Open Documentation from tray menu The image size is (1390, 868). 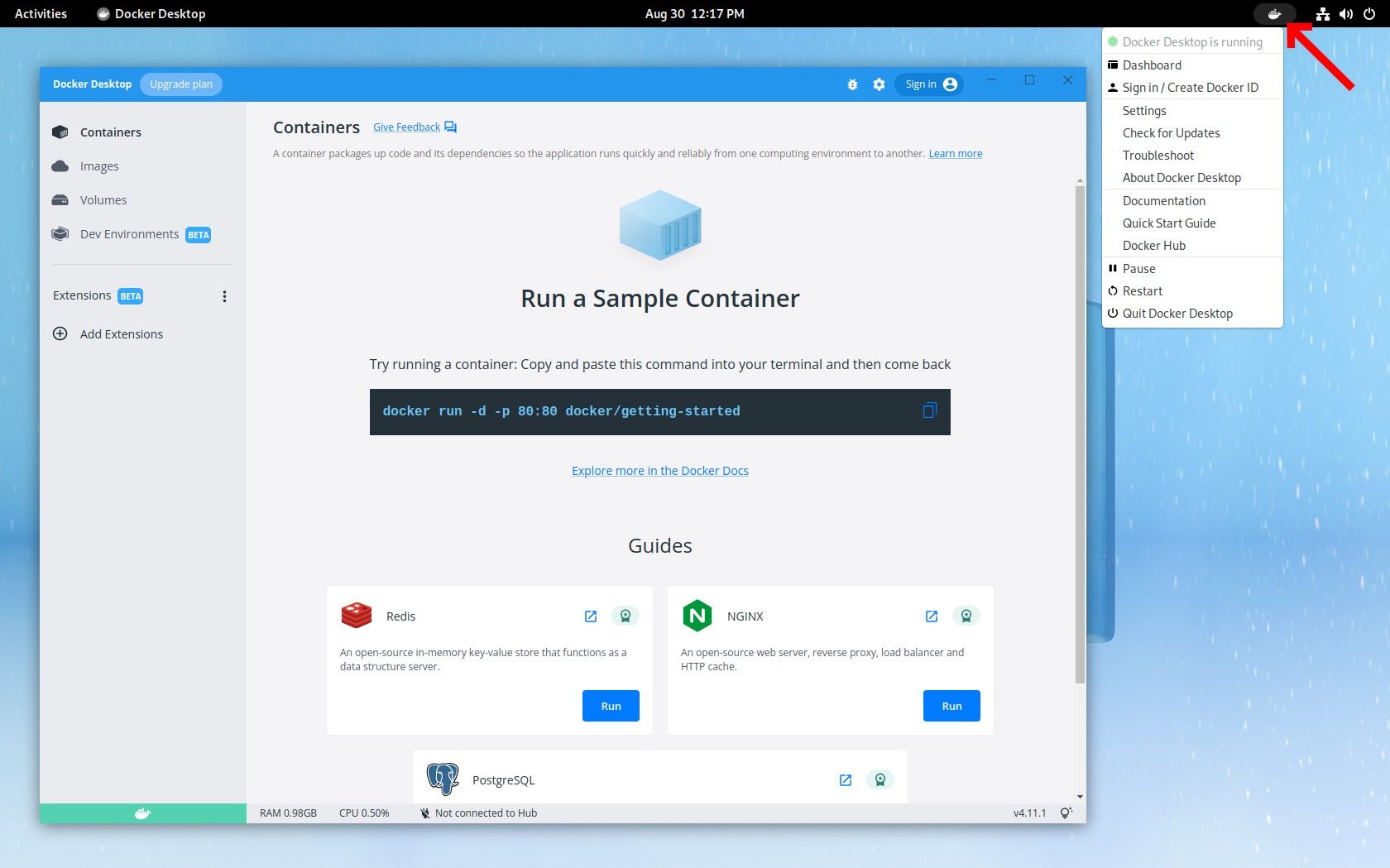1192,201
